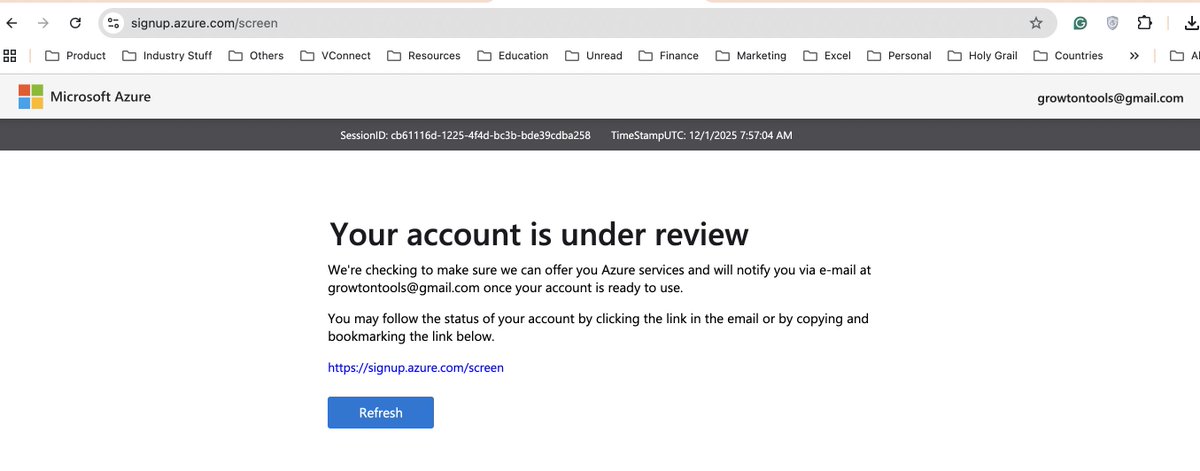Viewport: 1200px width, 471px height.
Task: Click the growtontools@gmail.com account label
Action: (x=1111, y=97)
